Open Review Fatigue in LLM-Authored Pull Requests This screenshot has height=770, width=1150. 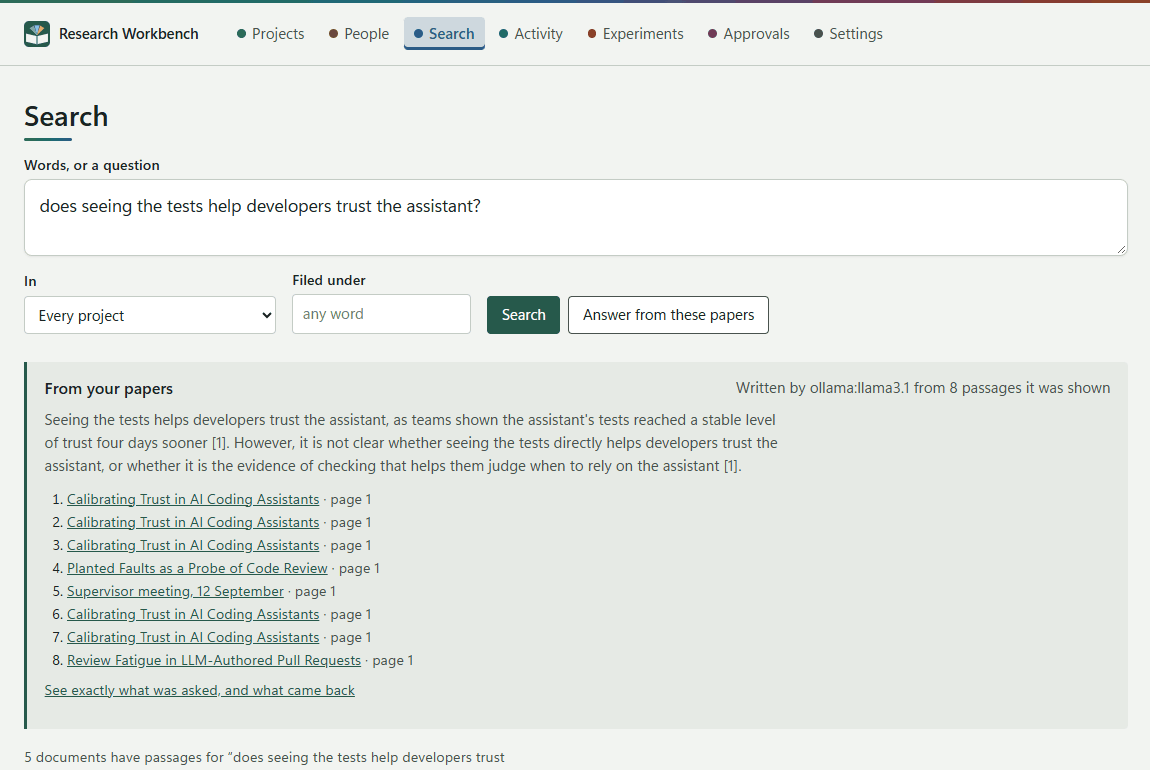[214, 660]
